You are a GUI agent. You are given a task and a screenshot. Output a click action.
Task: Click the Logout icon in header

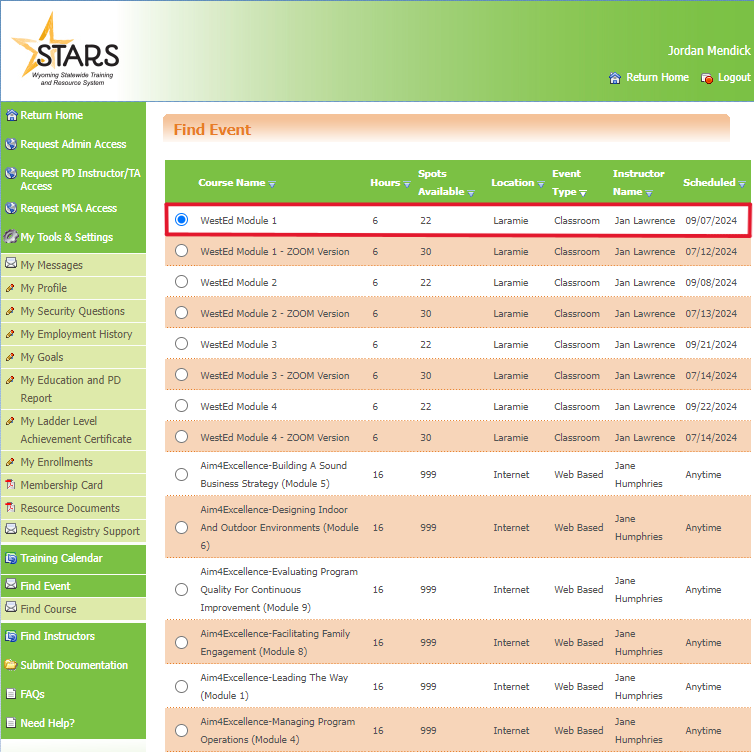[x=707, y=78]
